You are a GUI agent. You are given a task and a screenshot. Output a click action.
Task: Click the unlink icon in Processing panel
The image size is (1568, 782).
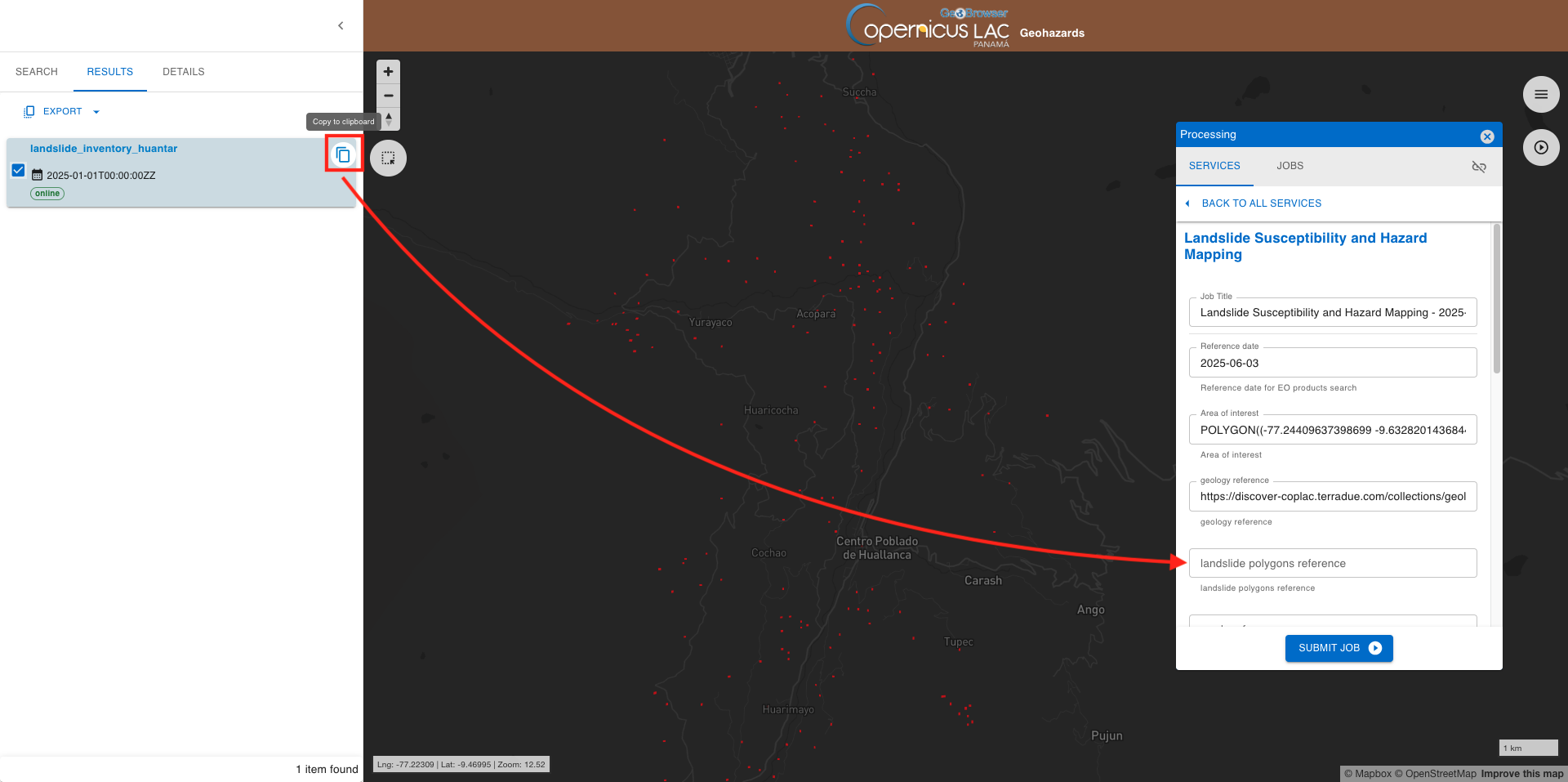click(1478, 167)
